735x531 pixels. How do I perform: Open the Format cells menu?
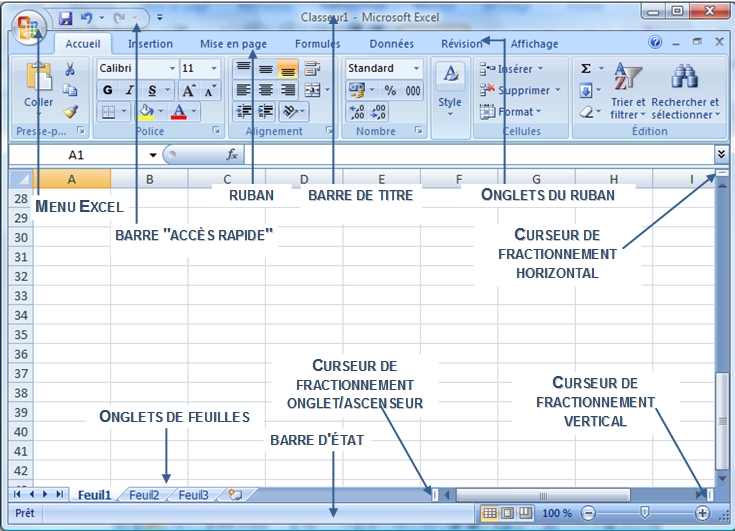511,112
